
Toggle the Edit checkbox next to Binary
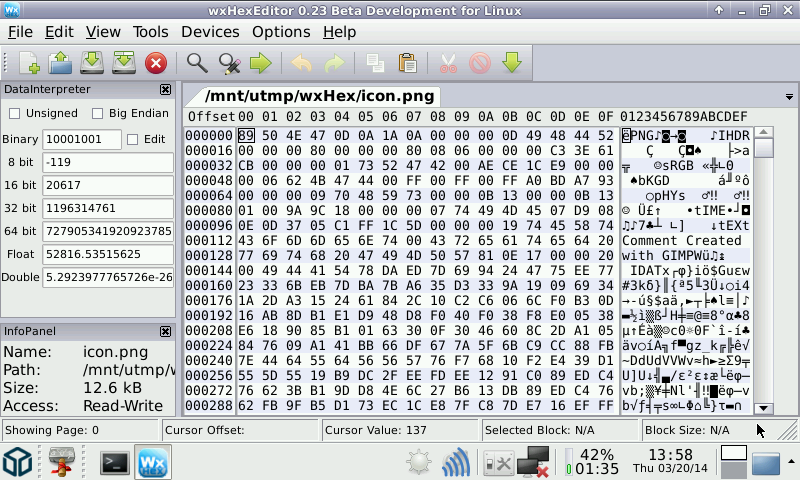[133, 139]
